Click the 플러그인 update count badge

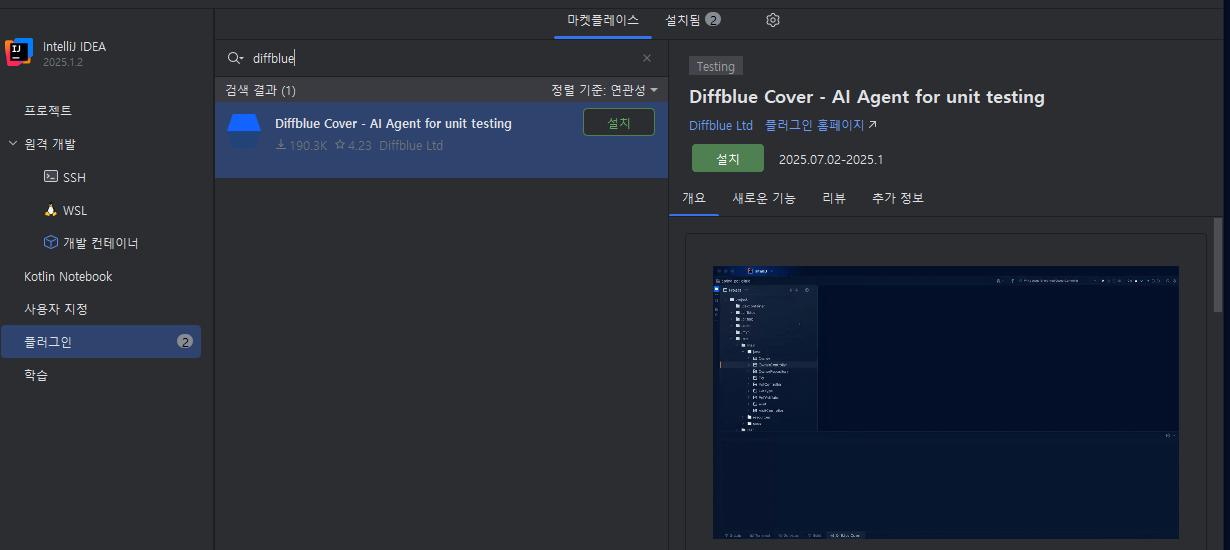[x=185, y=342]
